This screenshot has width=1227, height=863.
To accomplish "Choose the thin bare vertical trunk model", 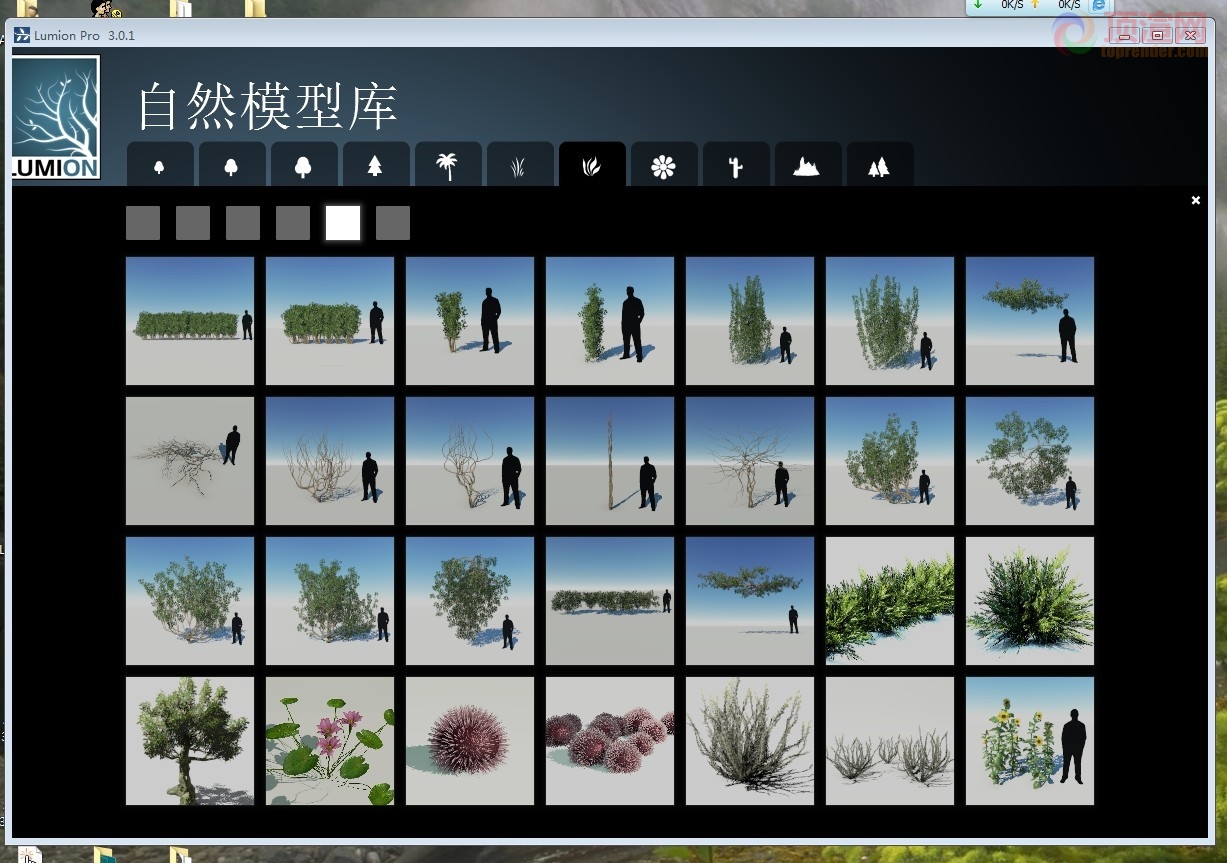I will point(610,461).
